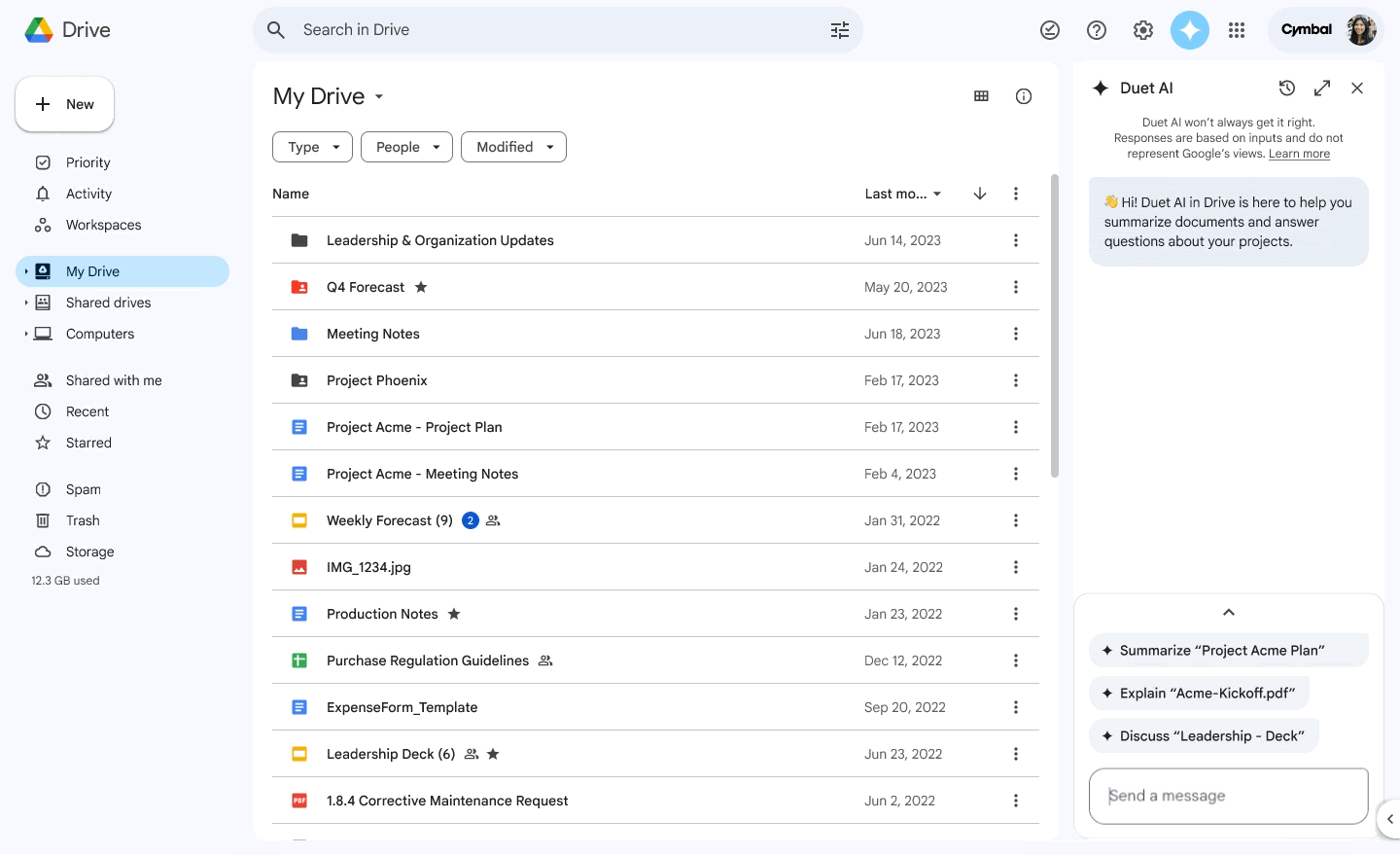Sort by the Name column header

[291, 194]
